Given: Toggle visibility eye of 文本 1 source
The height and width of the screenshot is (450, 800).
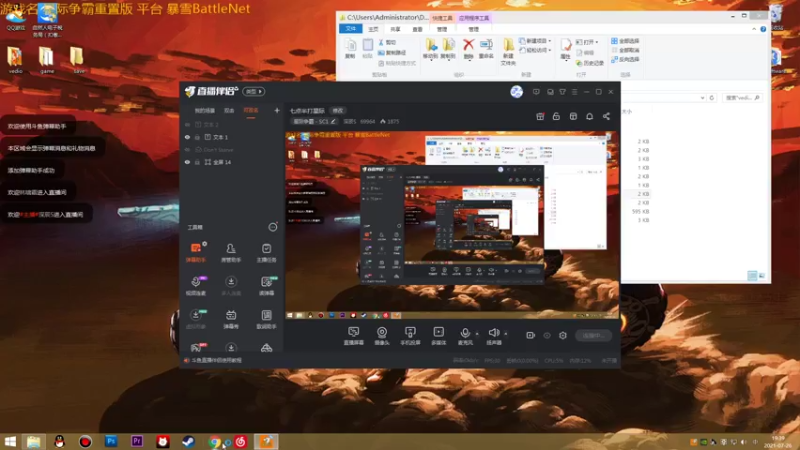Looking at the screenshot, I should tap(187, 137).
